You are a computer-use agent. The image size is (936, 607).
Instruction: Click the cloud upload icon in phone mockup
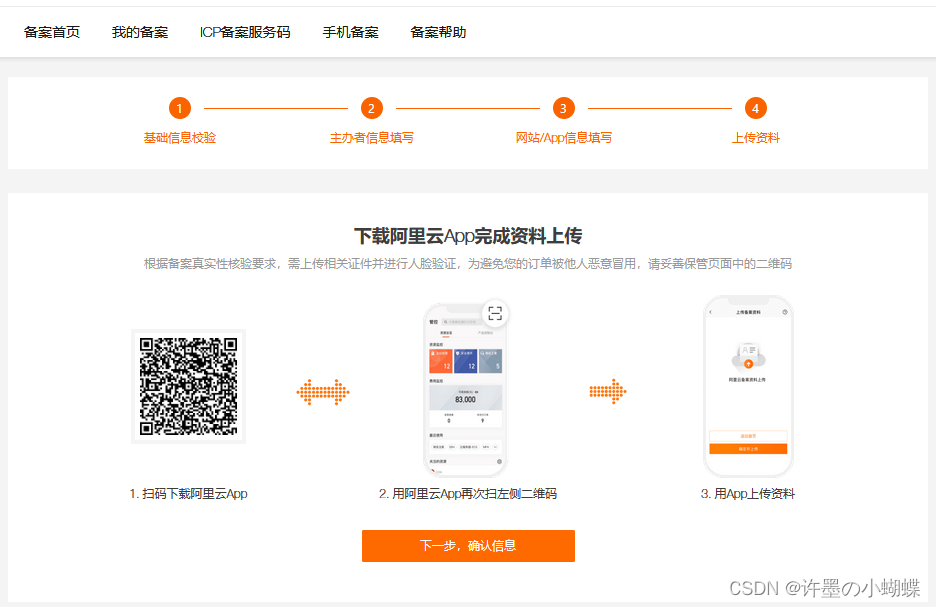tap(748, 356)
